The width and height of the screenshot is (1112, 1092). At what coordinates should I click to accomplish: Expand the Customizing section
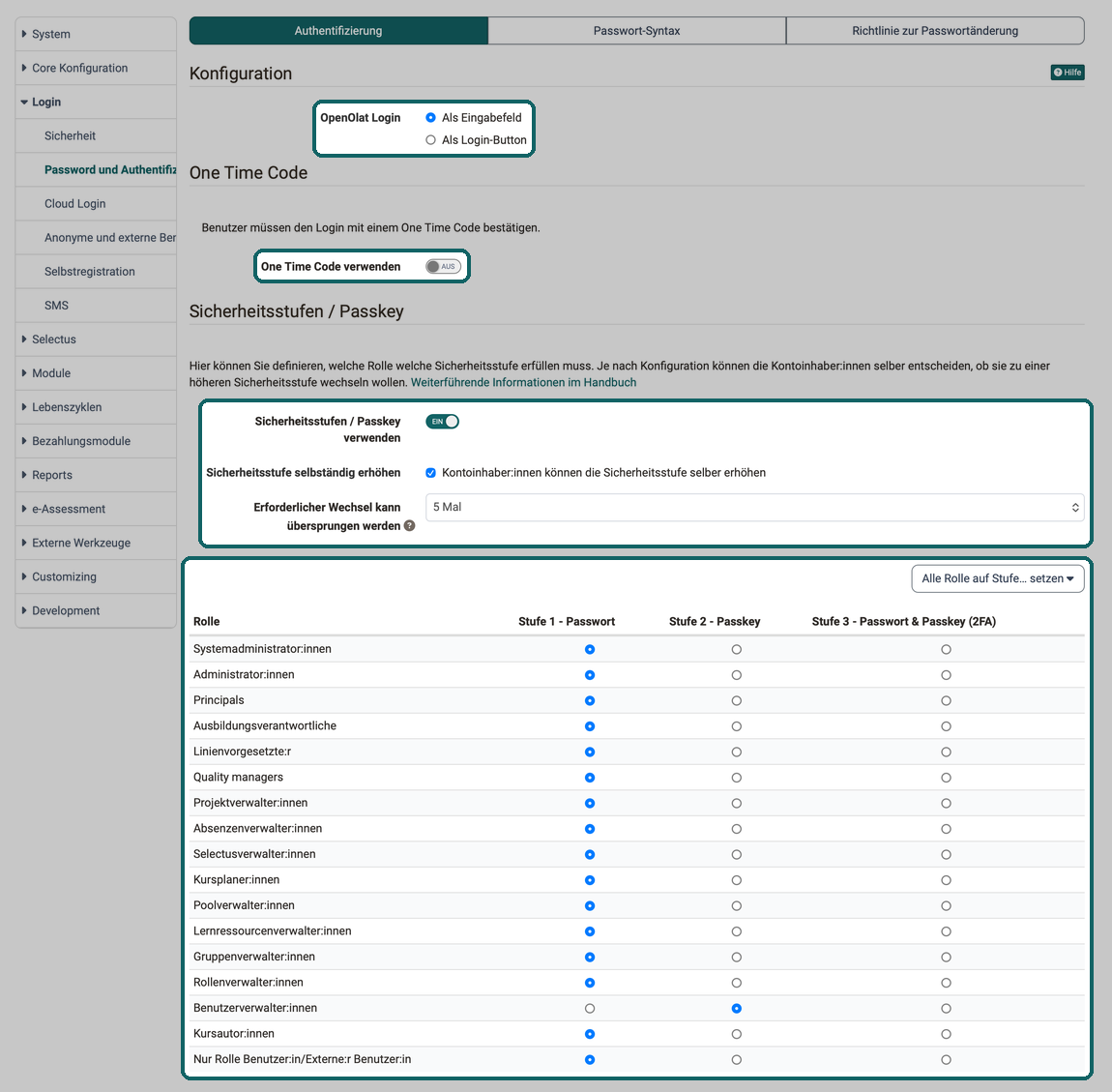point(96,576)
